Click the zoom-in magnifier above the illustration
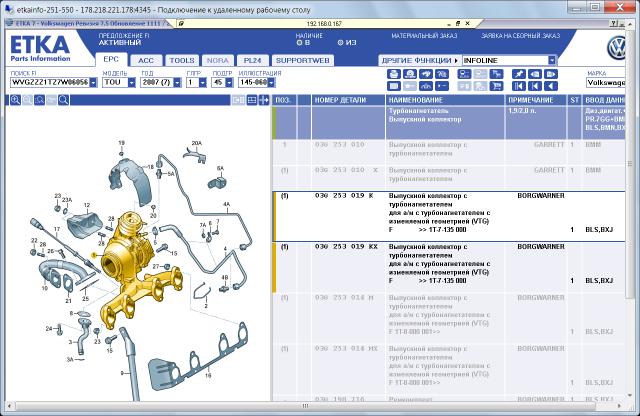The width and height of the screenshot is (640, 416). coord(16,100)
